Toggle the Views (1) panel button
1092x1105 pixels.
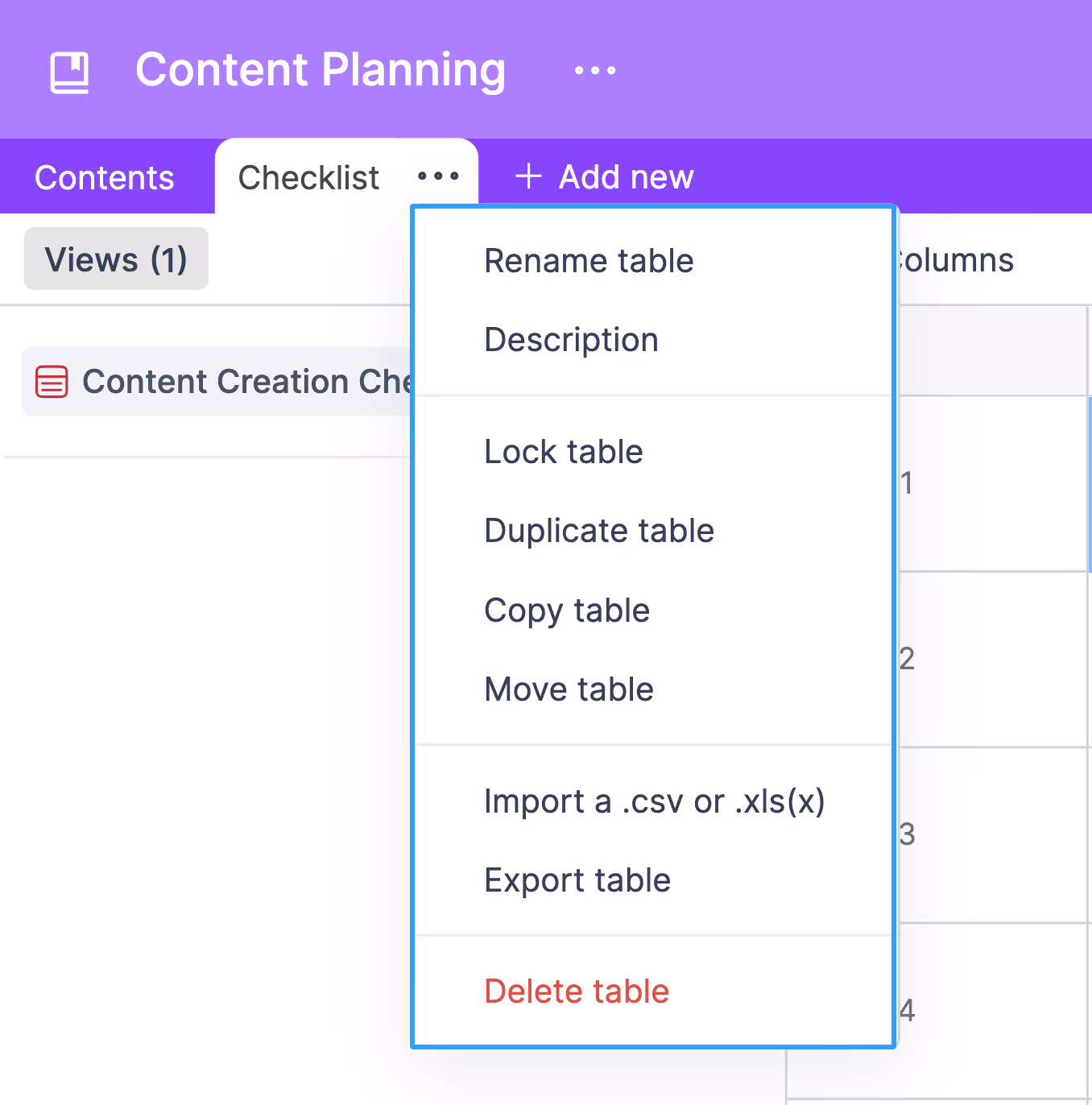click(116, 259)
